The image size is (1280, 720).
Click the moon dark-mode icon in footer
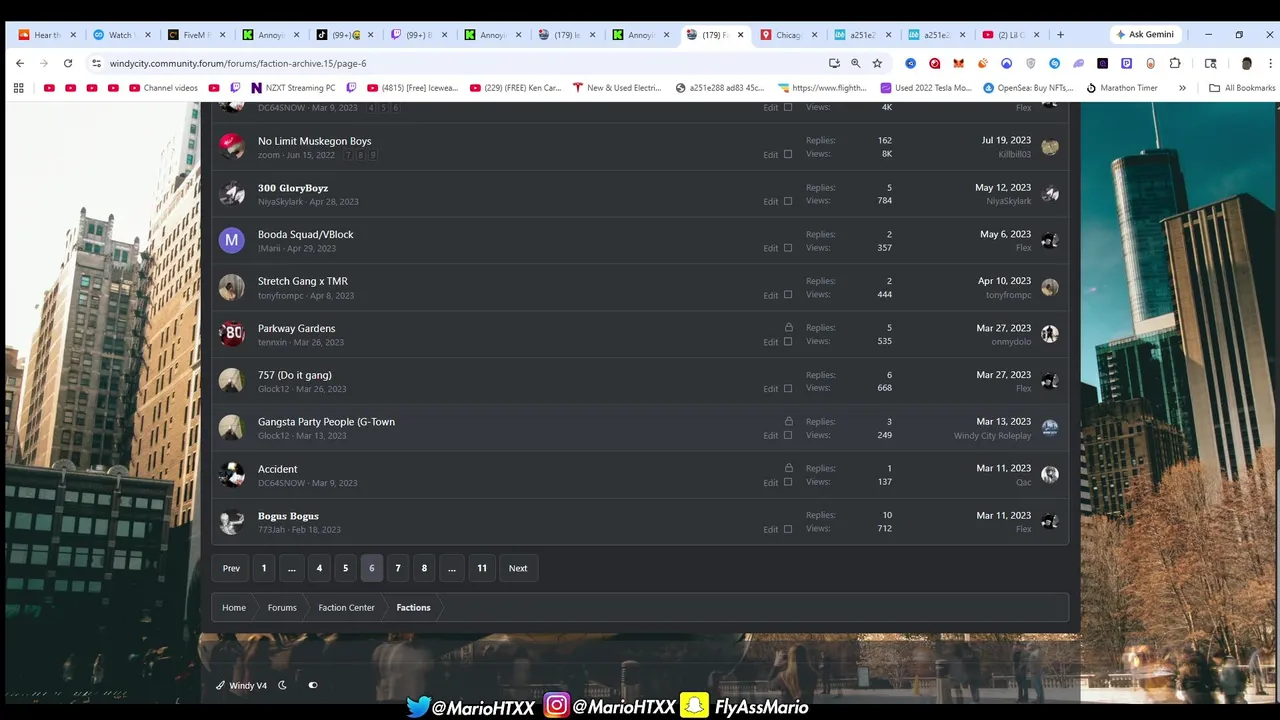(282, 685)
